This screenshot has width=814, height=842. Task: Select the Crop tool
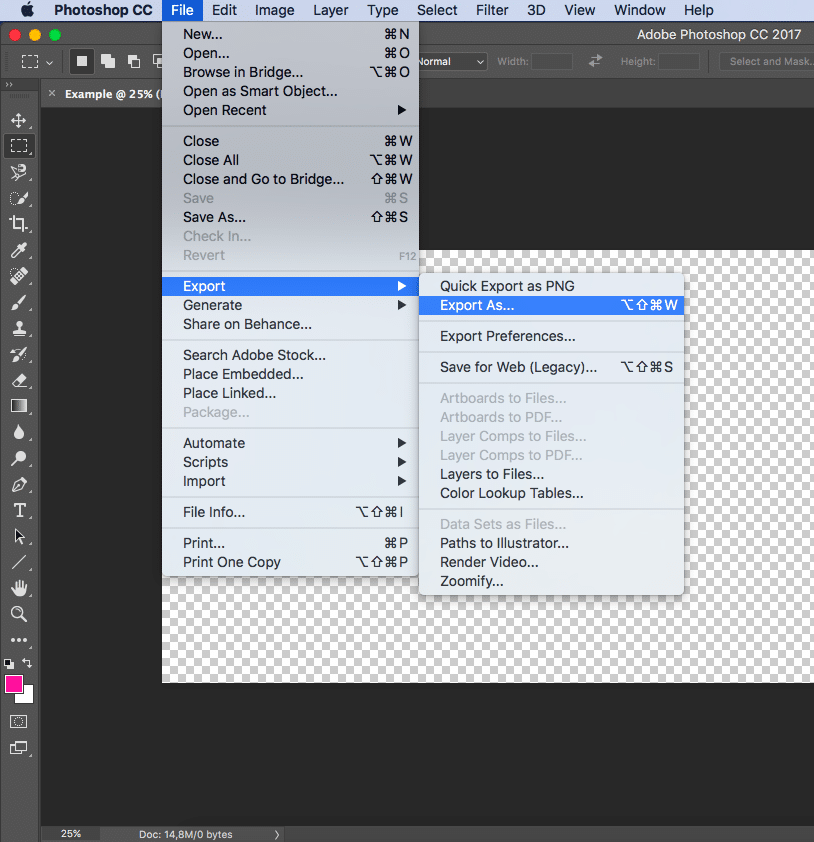point(20,224)
